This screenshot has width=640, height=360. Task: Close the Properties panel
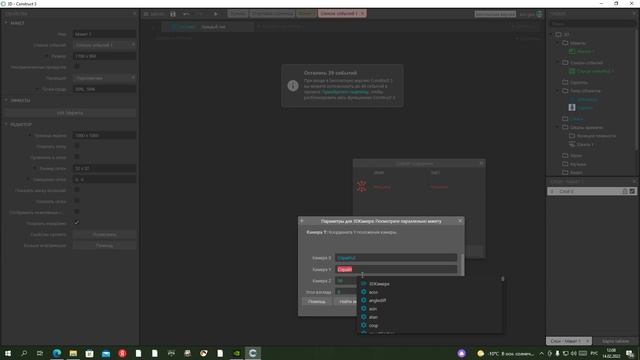[x=135, y=13]
